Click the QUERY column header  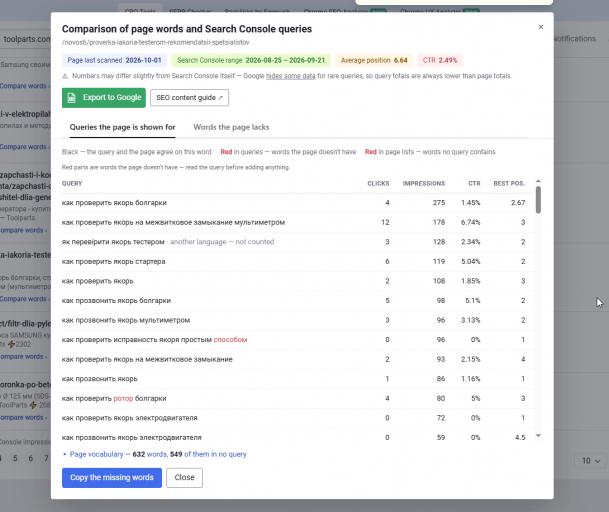(x=72, y=183)
